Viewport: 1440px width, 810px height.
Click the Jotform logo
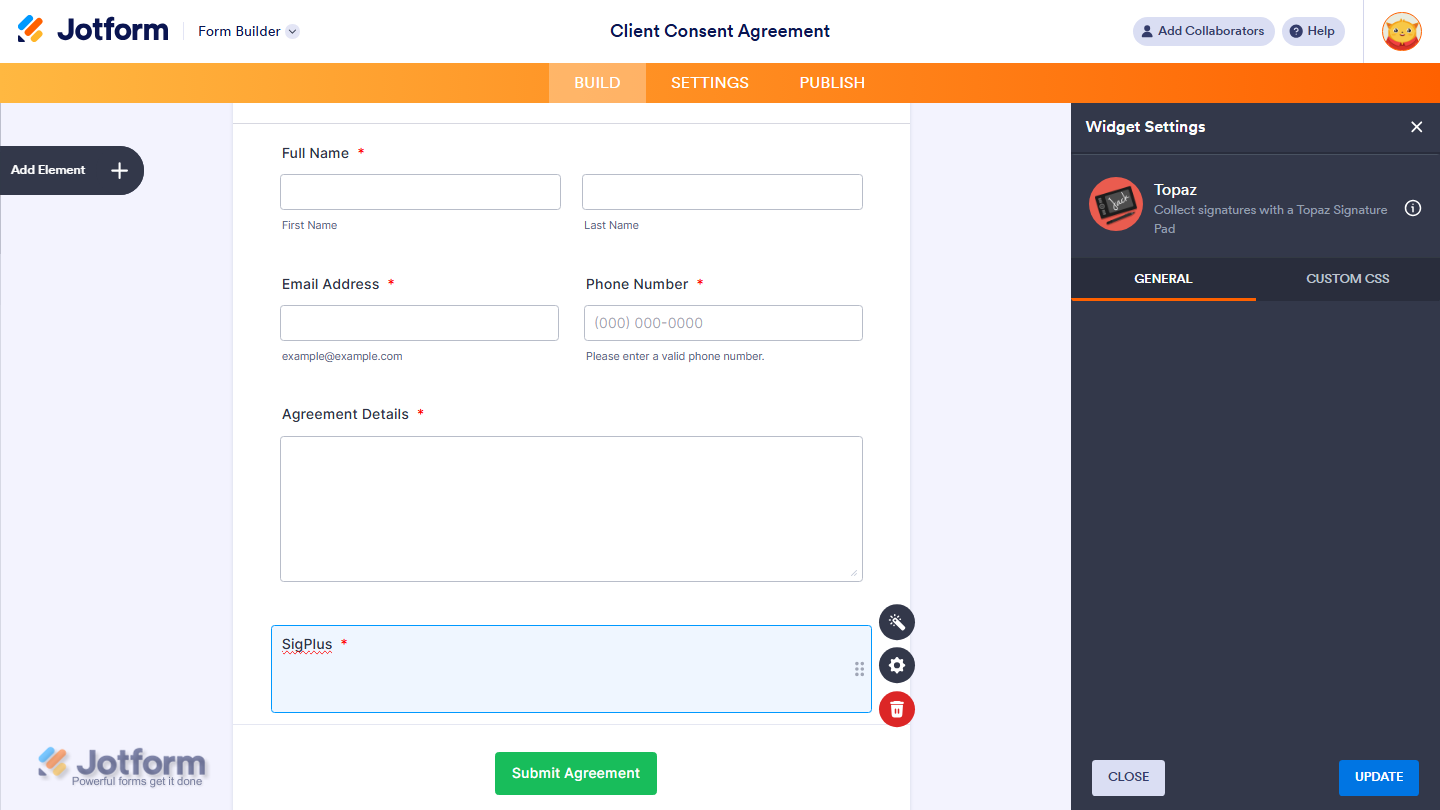[x=92, y=29]
